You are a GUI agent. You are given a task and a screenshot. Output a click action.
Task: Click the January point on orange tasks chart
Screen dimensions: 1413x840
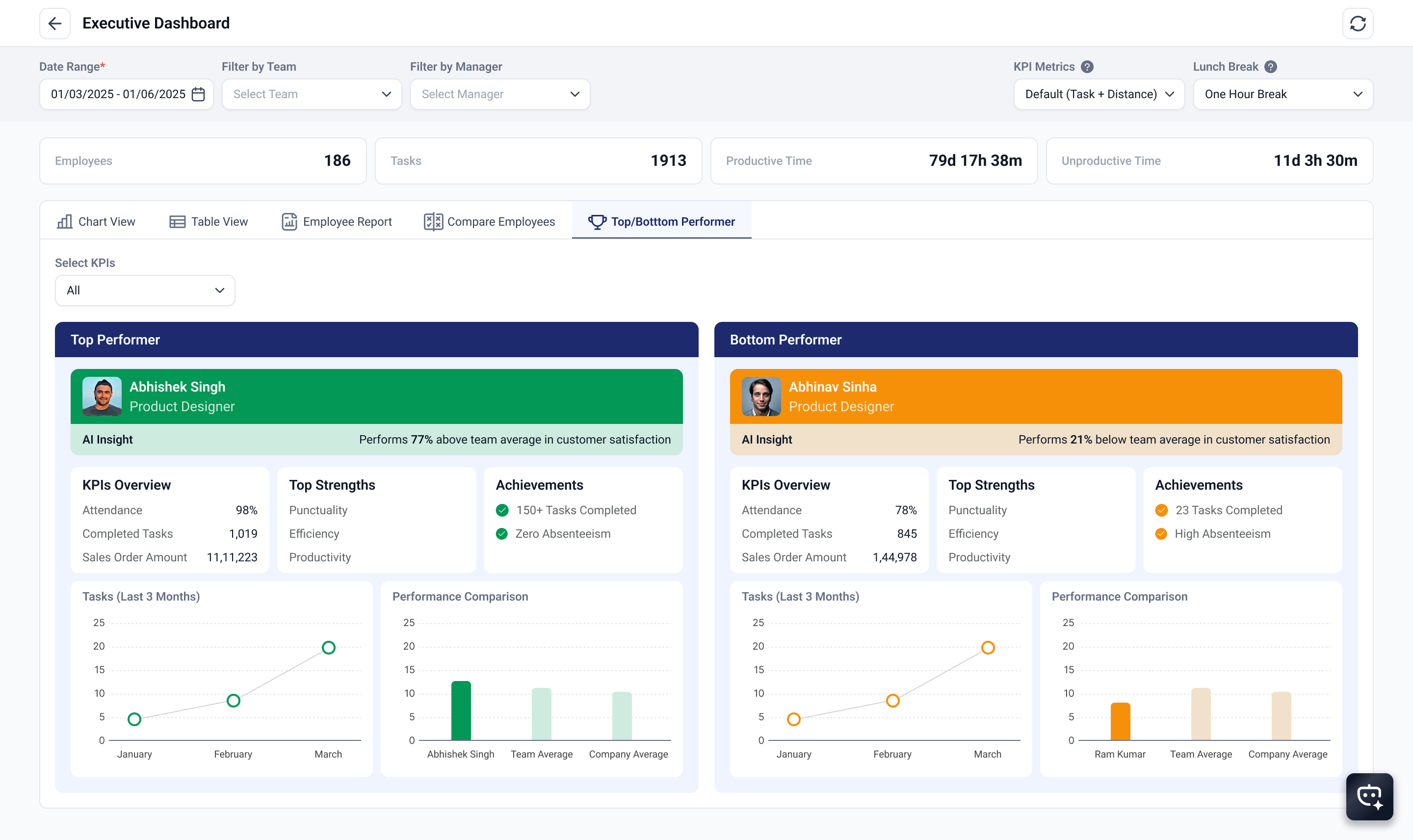click(x=793, y=719)
